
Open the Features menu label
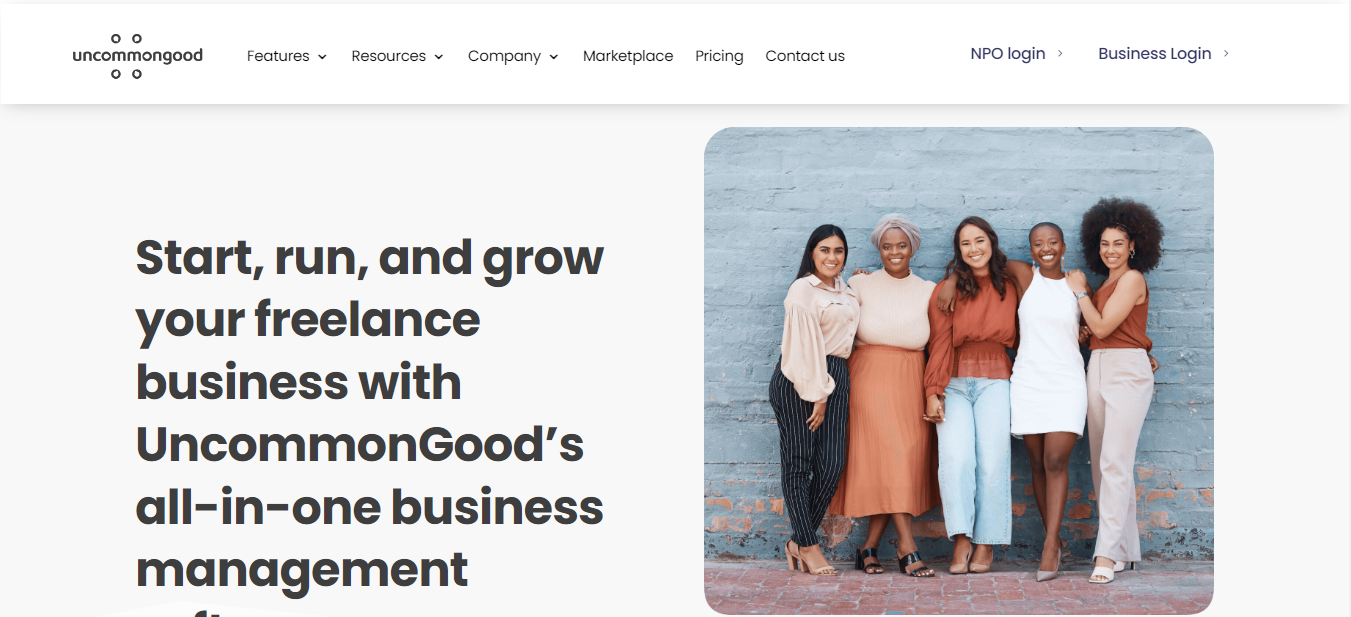278,56
